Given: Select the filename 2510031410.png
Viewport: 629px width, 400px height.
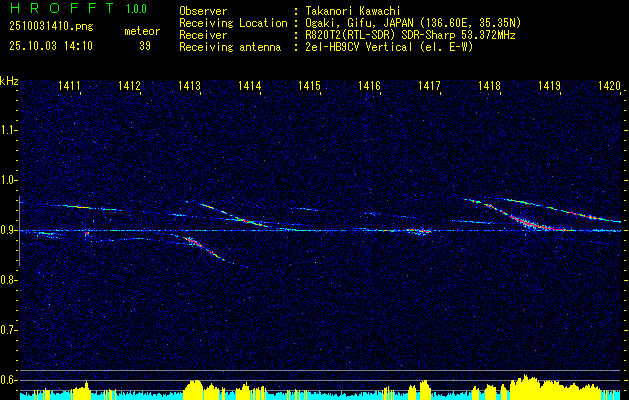Looking at the screenshot, I should tap(51, 27).
